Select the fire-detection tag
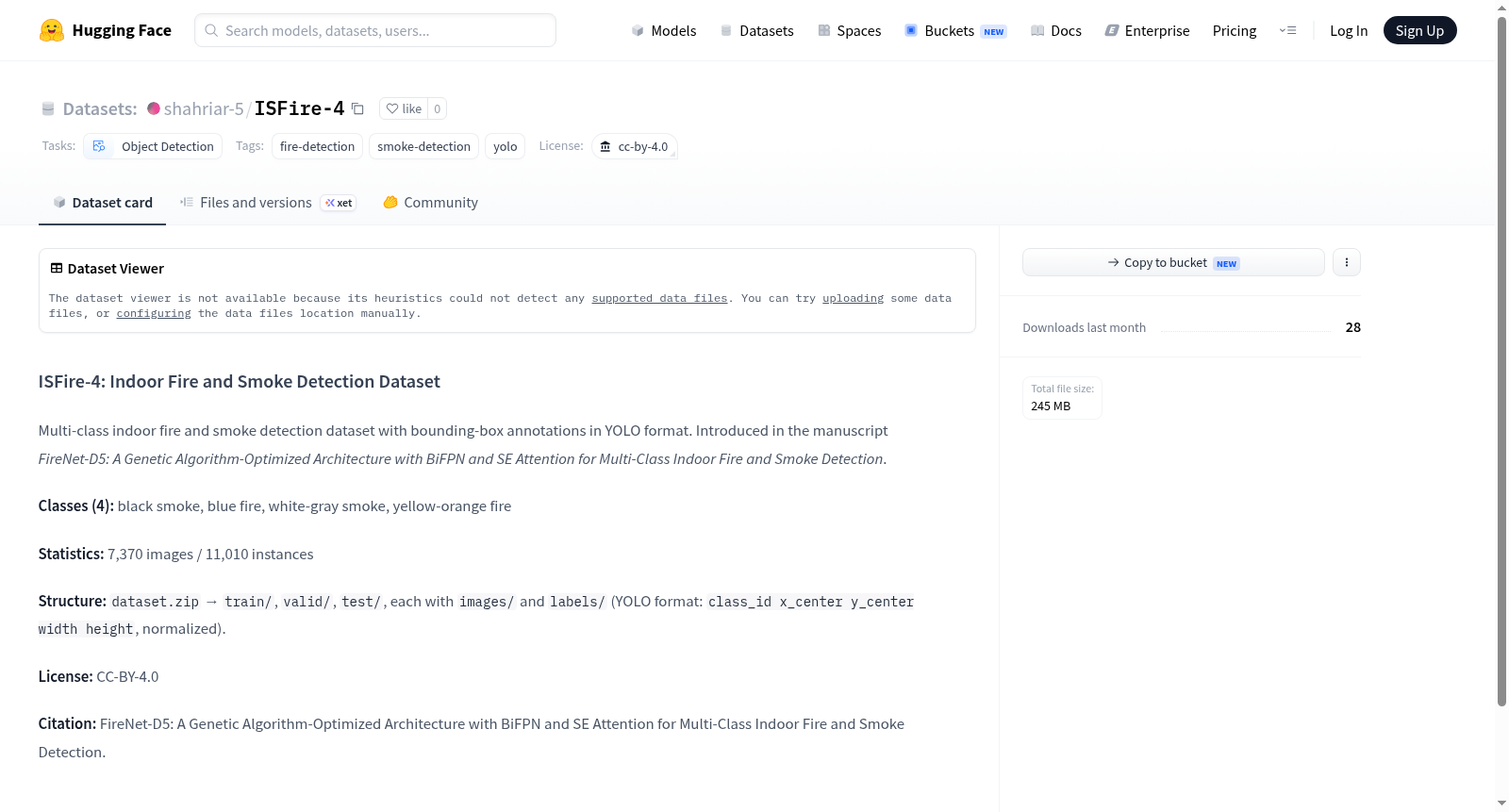 317,146
